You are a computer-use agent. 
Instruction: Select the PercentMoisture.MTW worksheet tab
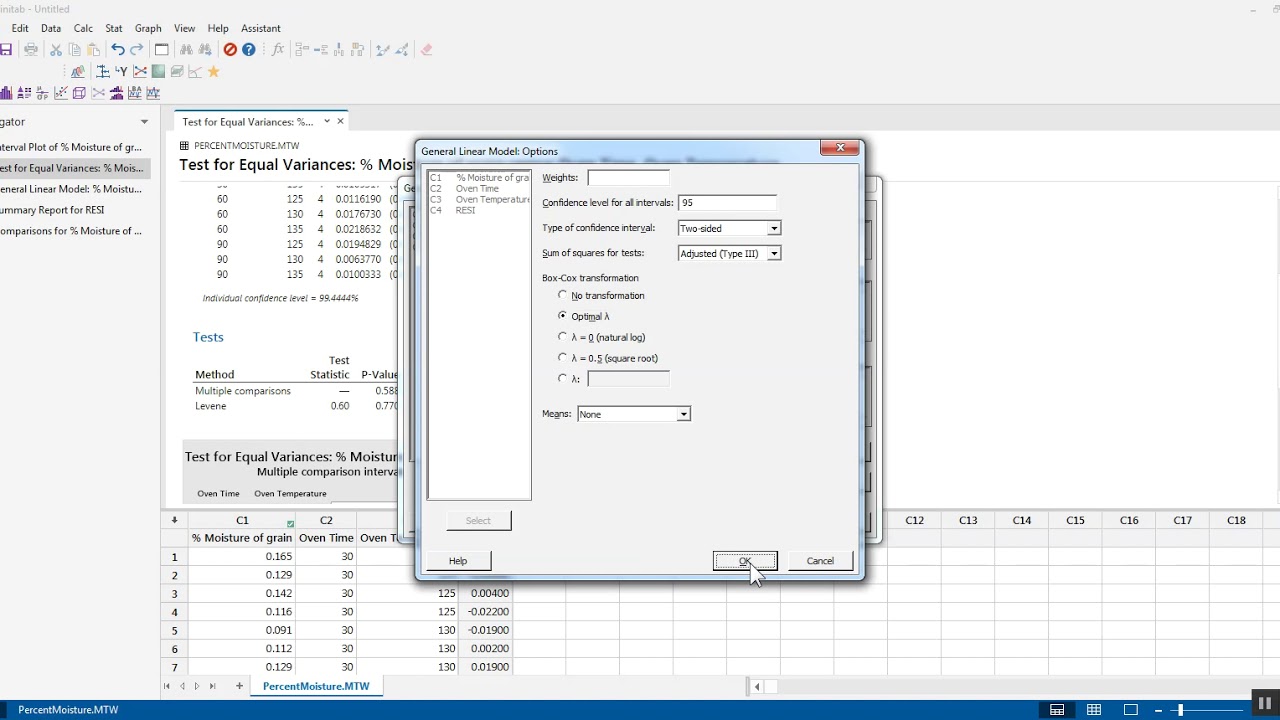[316, 686]
